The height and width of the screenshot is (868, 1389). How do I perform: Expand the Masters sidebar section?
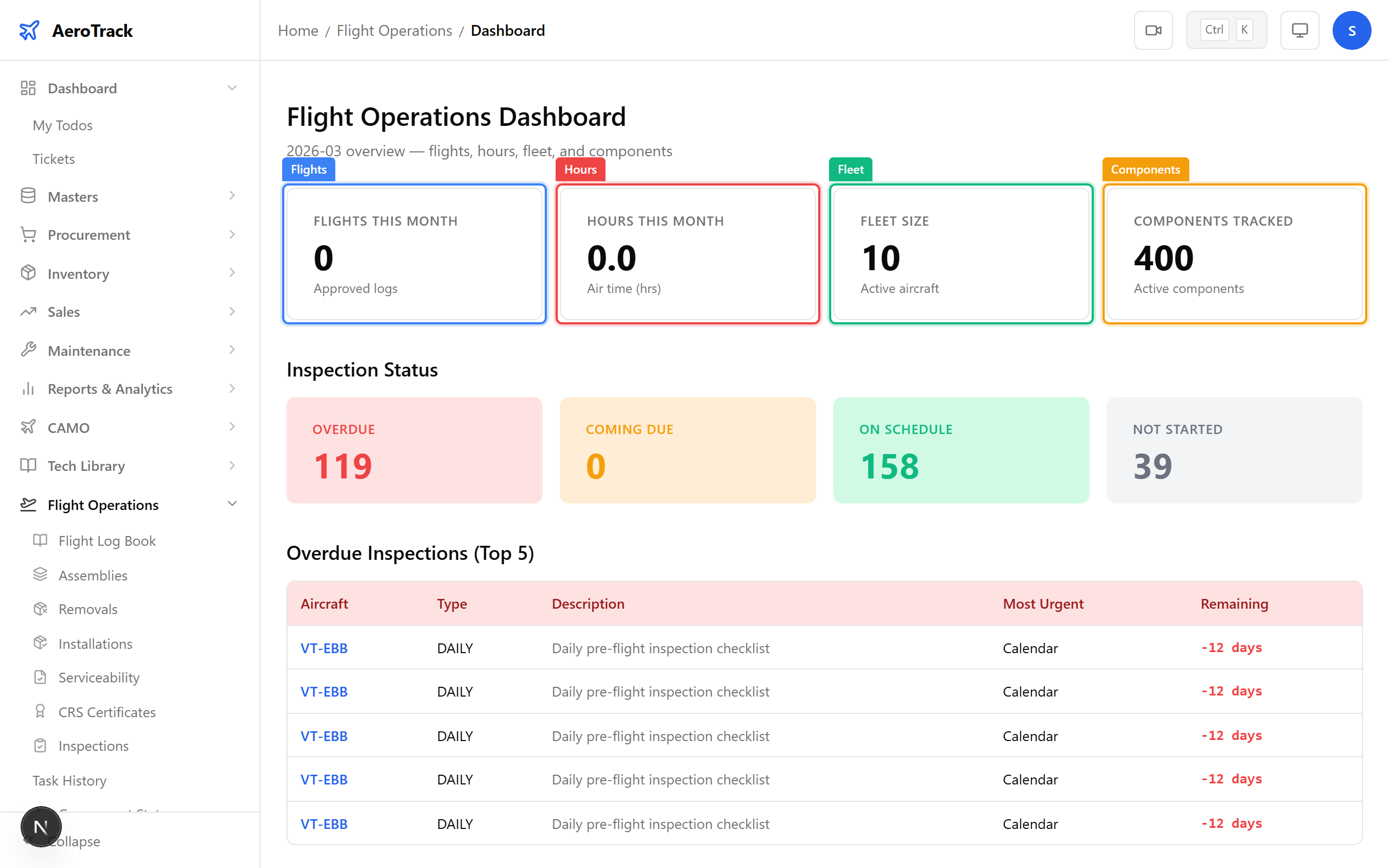pyautogui.click(x=232, y=196)
